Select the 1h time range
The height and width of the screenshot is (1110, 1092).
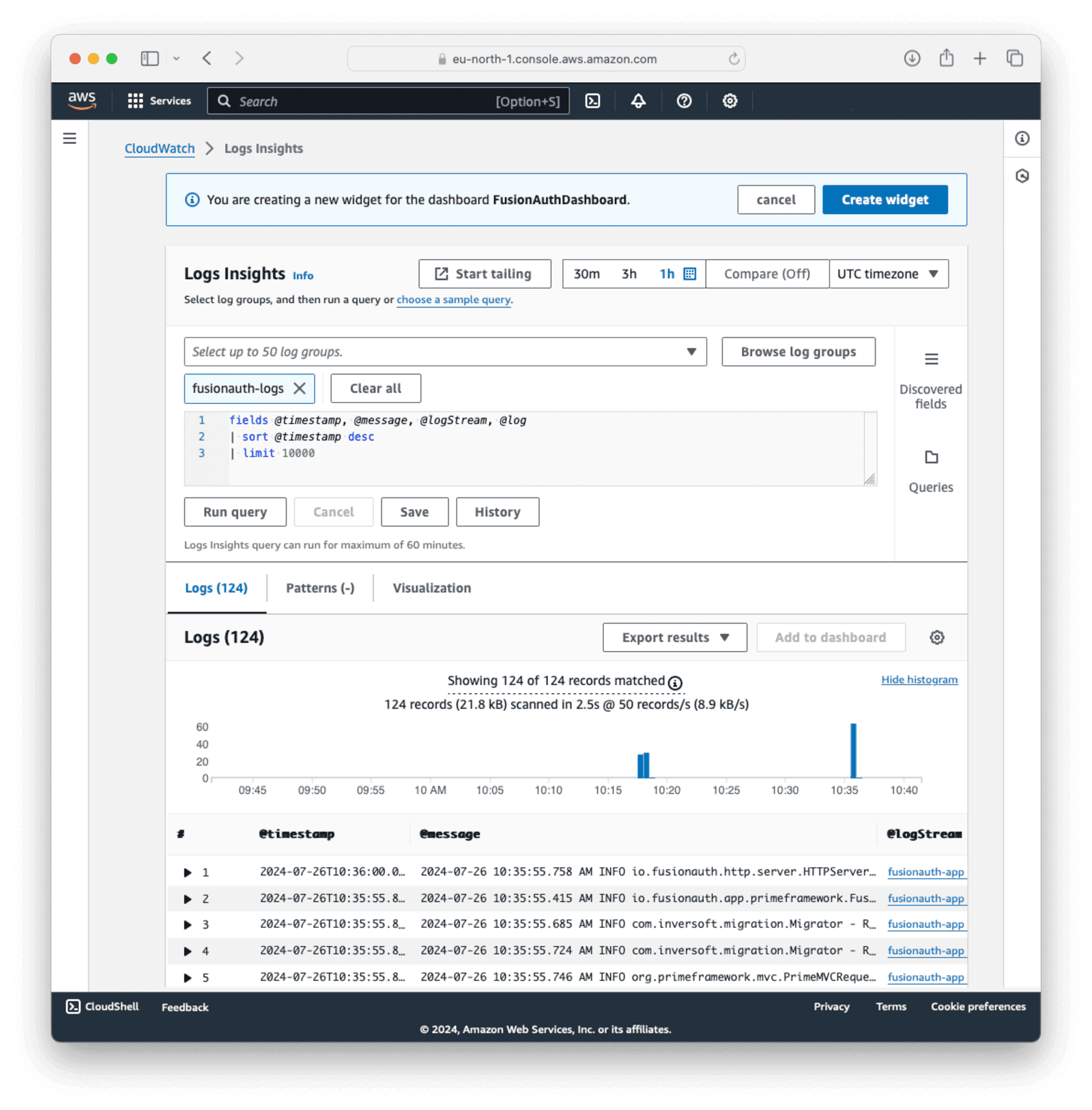(666, 274)
